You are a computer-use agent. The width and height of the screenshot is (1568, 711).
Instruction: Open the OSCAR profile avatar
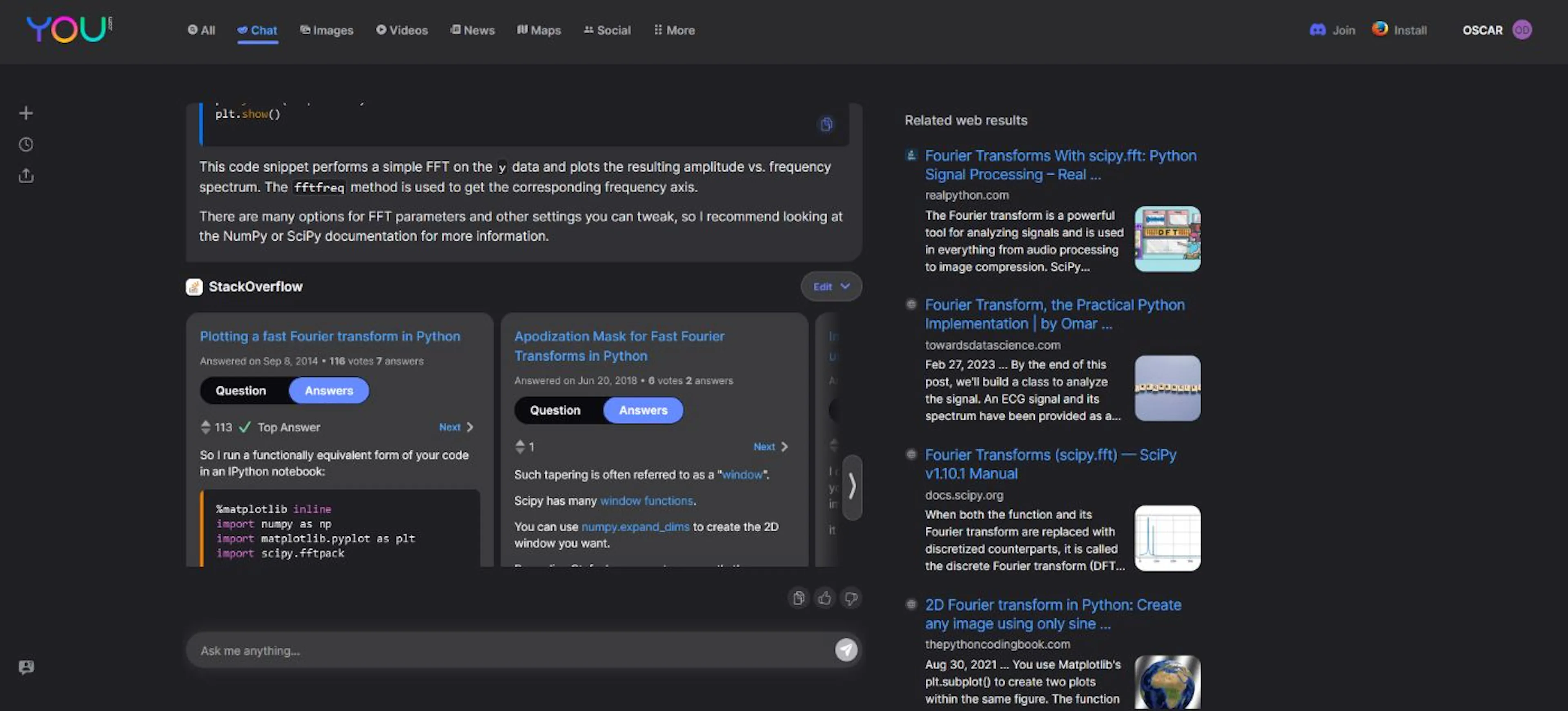[x=1522, y=30]
